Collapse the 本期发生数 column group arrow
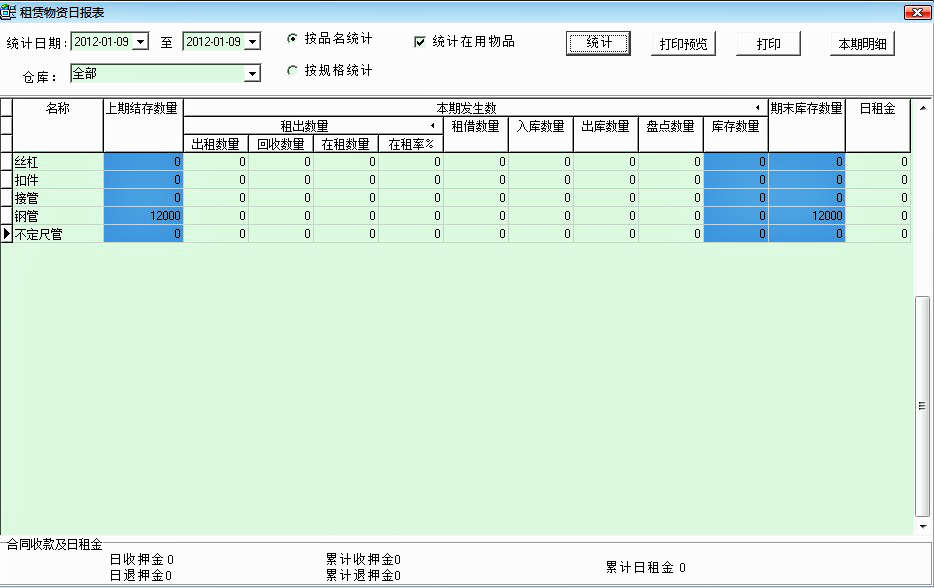The width and height of the screenshot is (934, 588). [758, 108]
